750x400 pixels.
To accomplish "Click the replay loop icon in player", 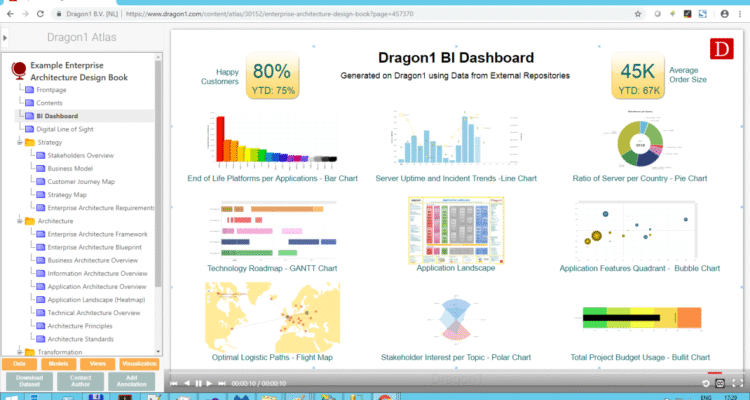I will coord(706,383).
